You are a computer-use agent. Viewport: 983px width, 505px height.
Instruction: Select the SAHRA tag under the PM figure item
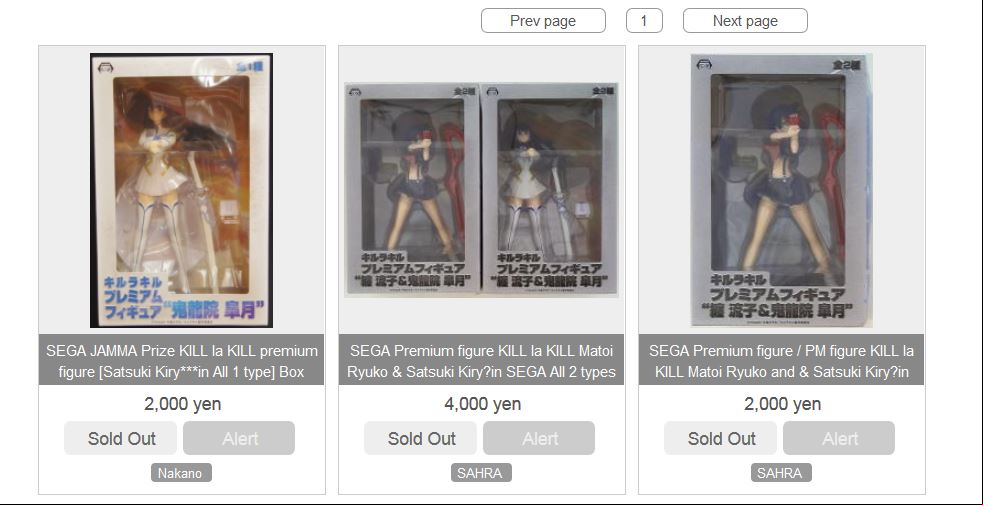(x=781, y=473)
